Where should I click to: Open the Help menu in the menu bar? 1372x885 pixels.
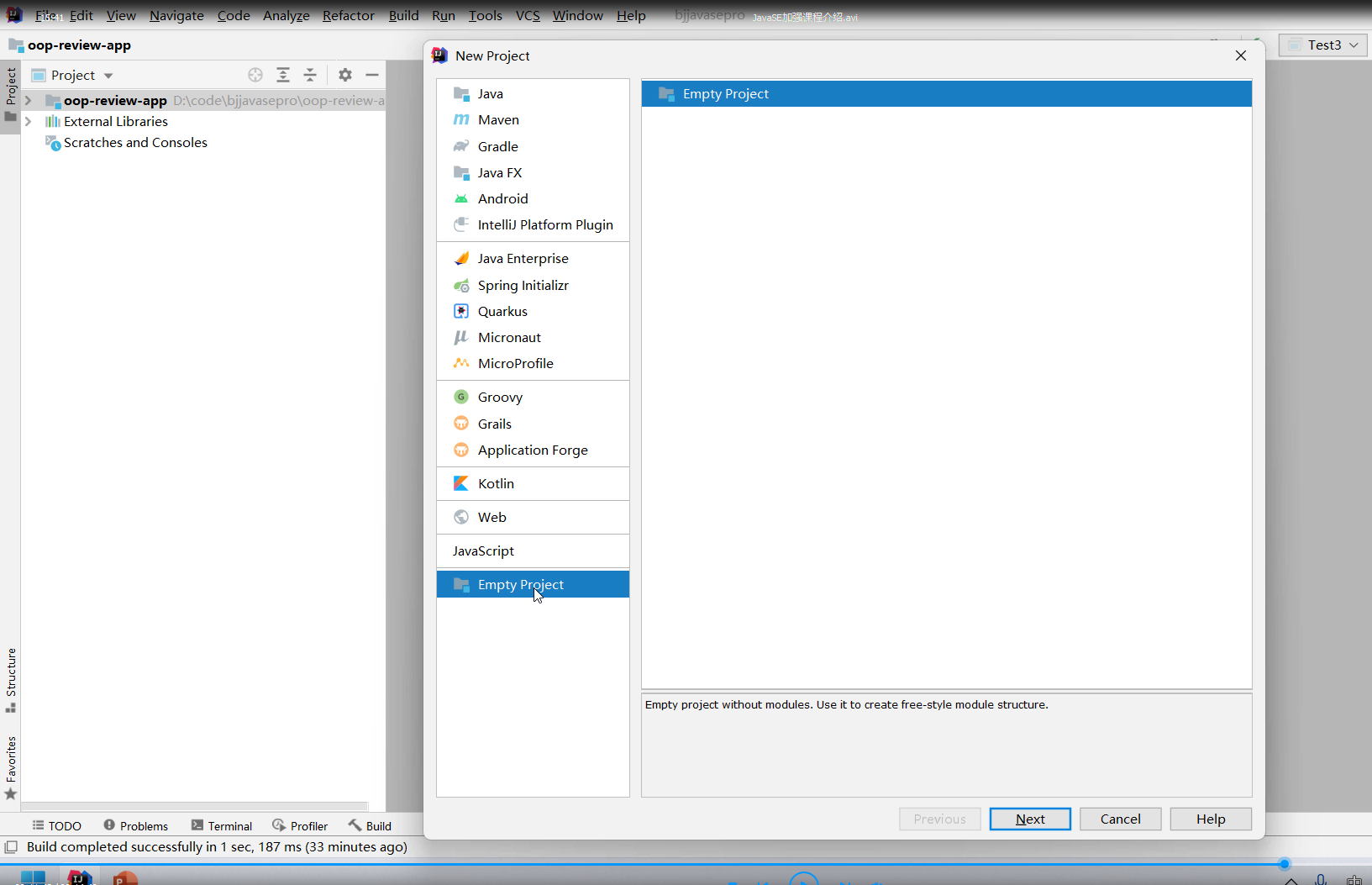(631, 15)
